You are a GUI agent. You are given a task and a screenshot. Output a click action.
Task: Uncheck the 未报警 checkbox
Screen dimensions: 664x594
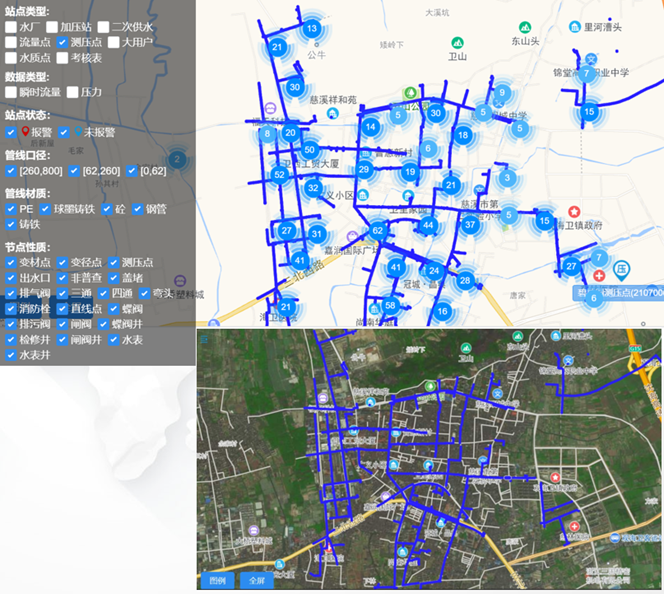pyautogui.click(x=64, y=132)
